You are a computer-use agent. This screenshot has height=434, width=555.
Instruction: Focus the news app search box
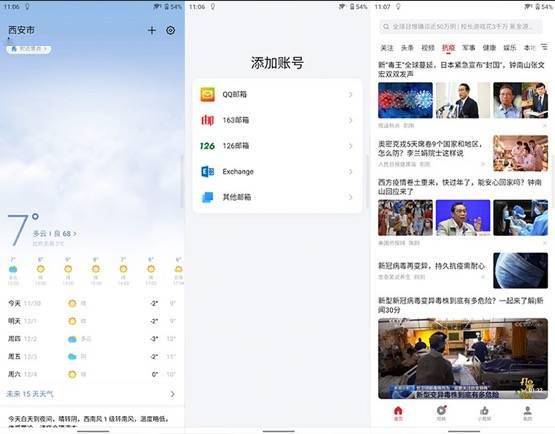pyautogui.click(x=461, y=27)
